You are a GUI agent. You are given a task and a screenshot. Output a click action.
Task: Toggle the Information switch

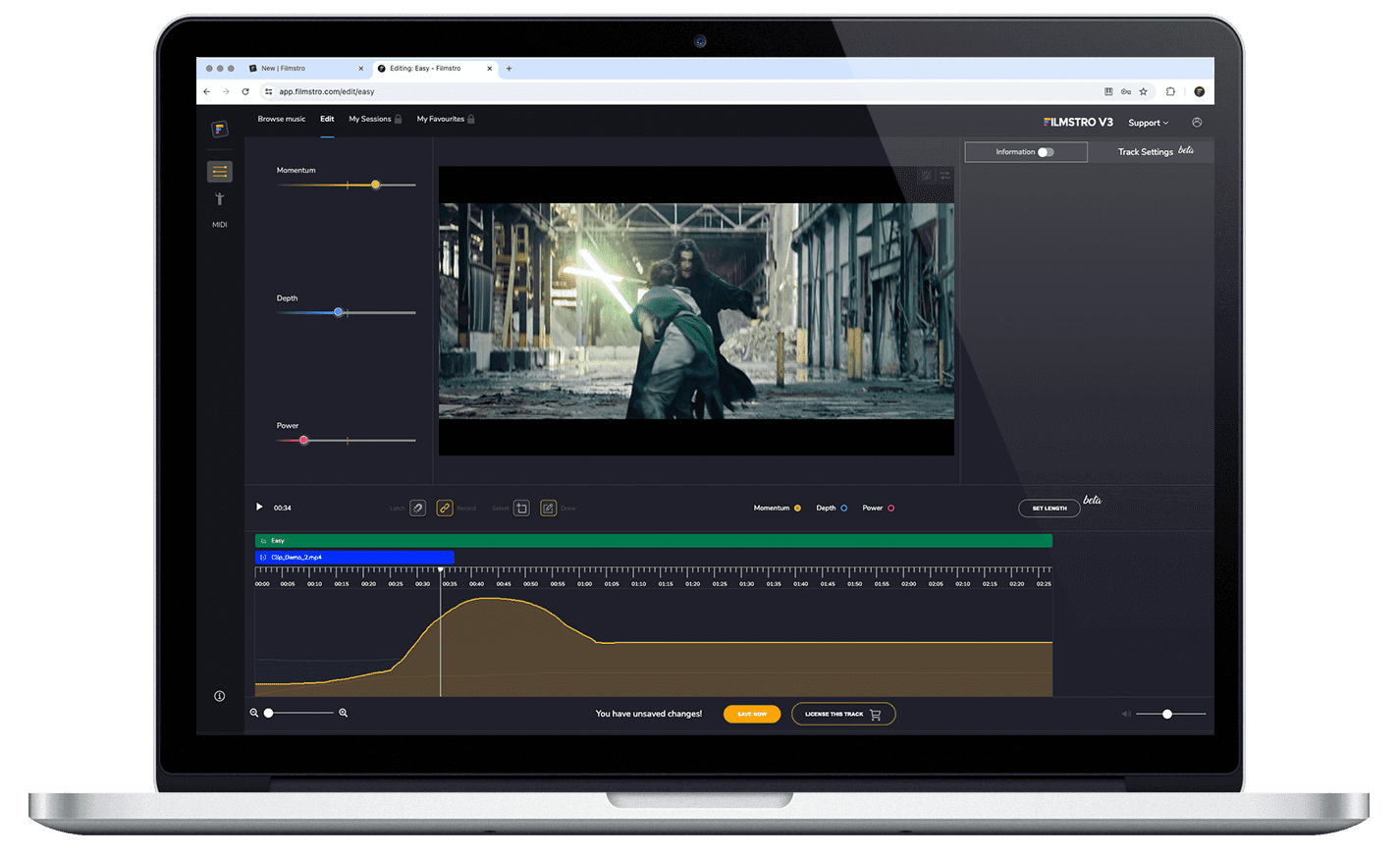(1047, 151)
